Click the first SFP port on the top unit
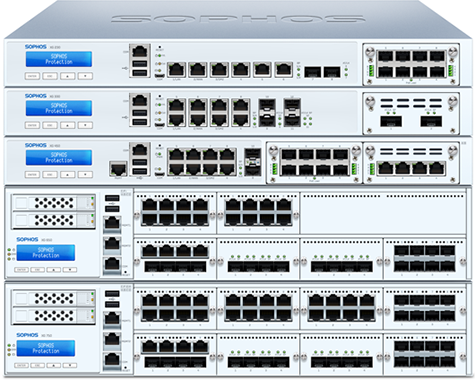This screenshot has width=475, height=380. [313, 72]
